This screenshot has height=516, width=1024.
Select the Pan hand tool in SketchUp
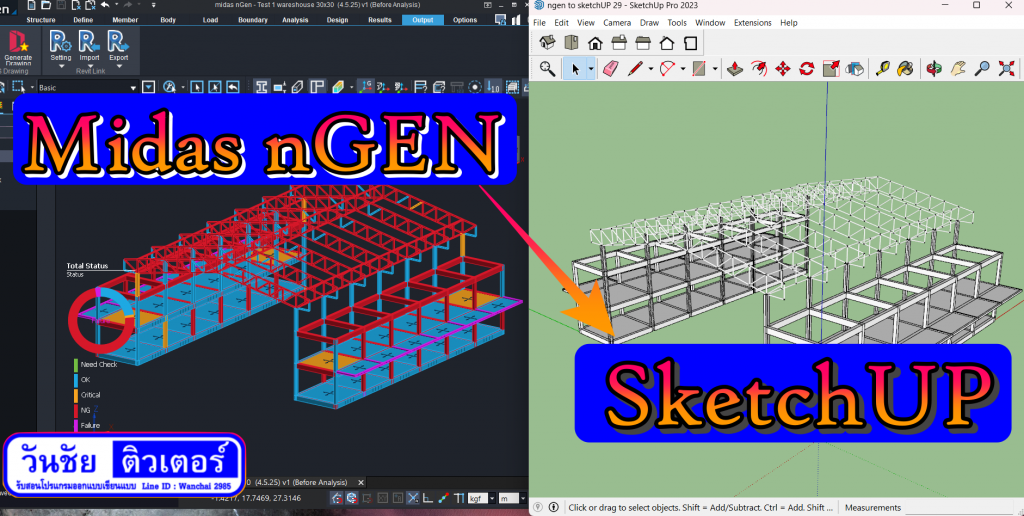958,68
